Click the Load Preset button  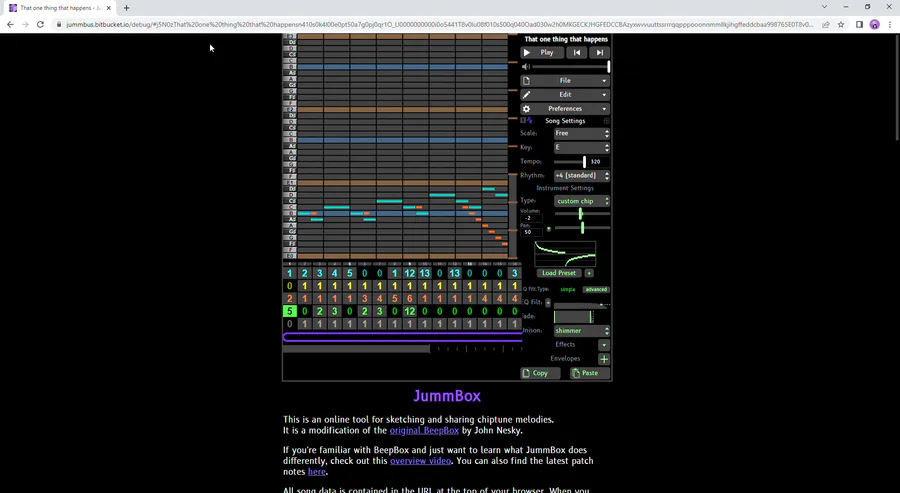pos(558,273)
